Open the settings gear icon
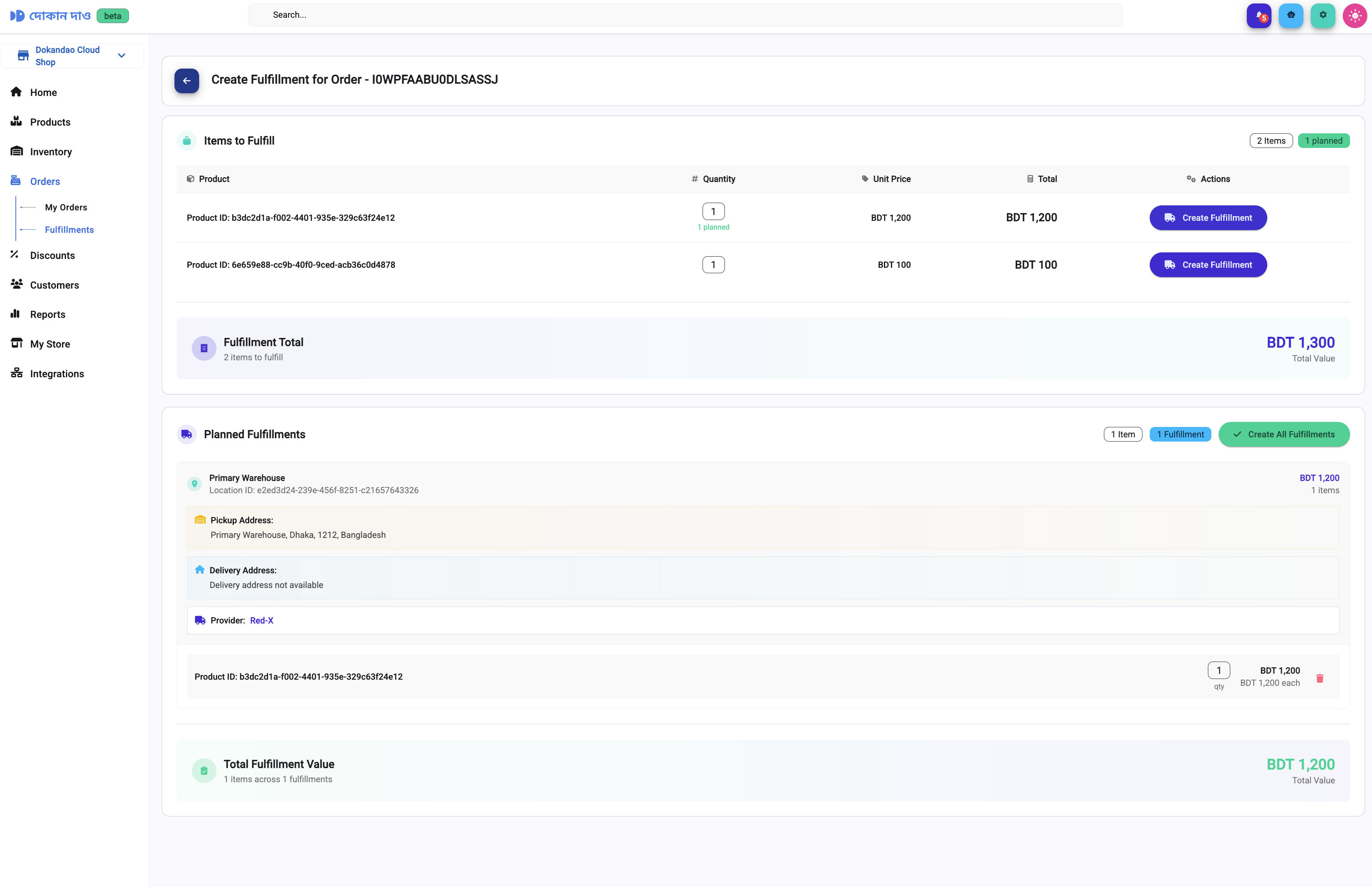The height and width of the screenshot is (887, 1372). 1322,15
